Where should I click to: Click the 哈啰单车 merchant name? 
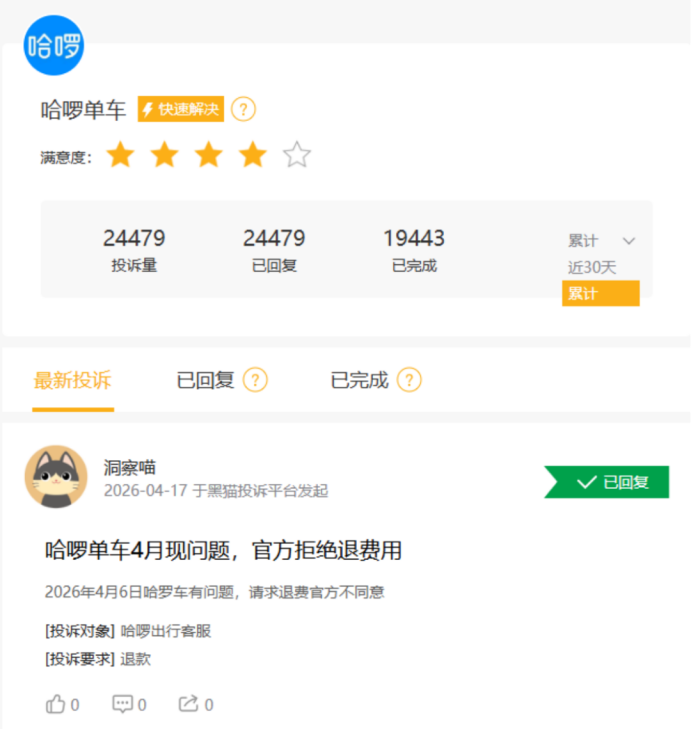point(83,110)
